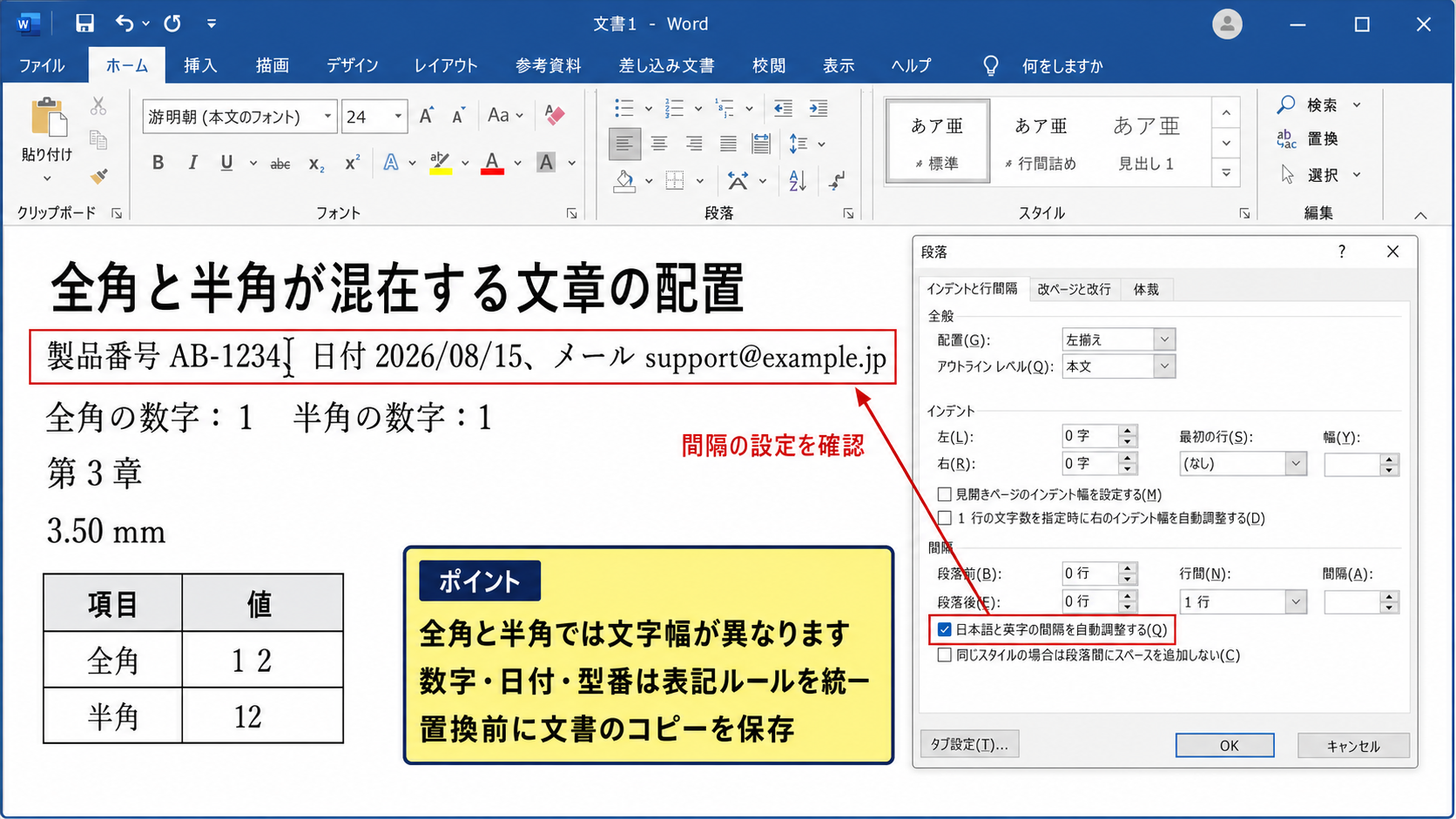Click キャンセル in the 段落 dialog
The image size is (1456, 819).
(1353, 745)
